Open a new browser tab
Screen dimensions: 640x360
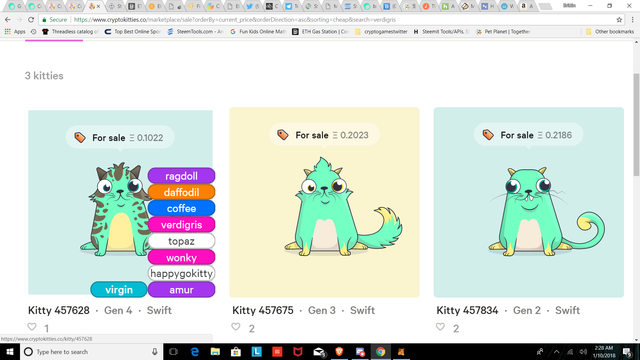(545, 7)
